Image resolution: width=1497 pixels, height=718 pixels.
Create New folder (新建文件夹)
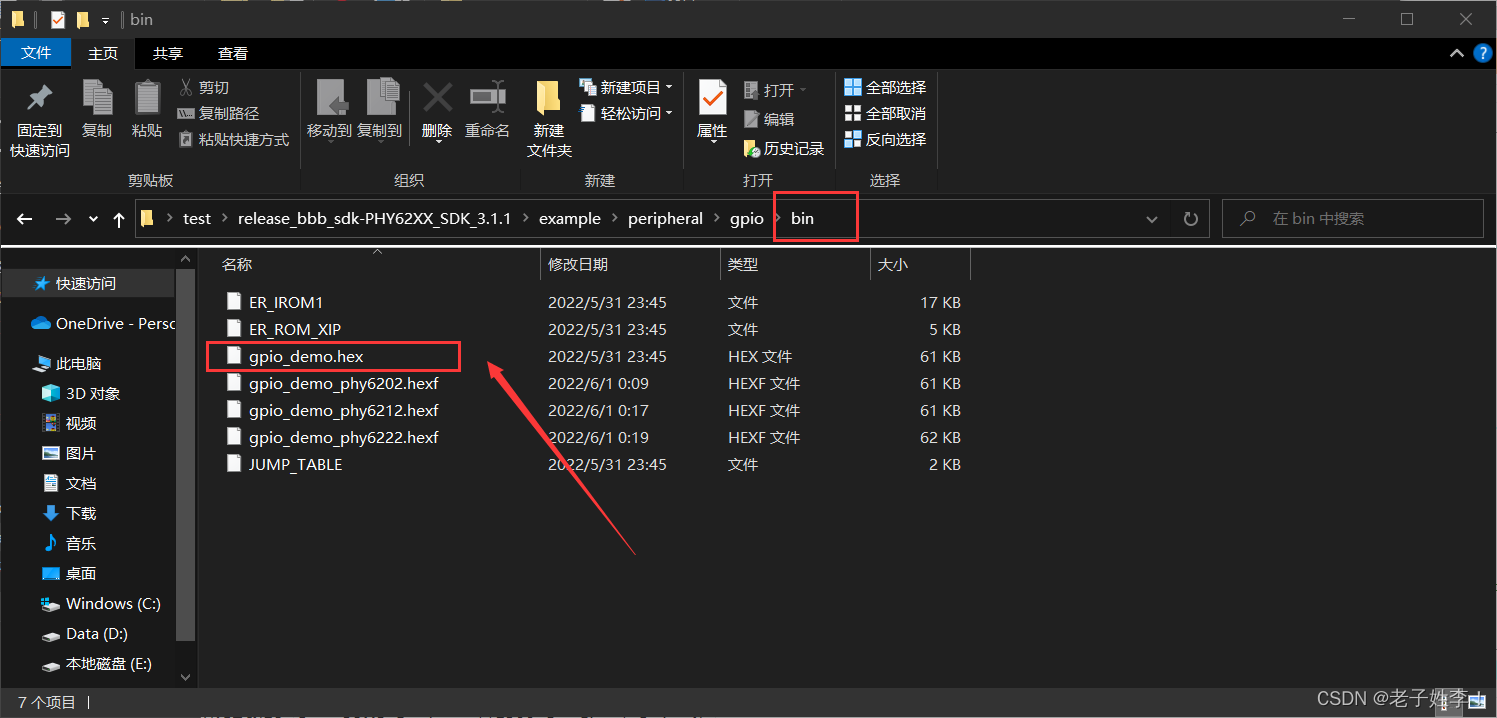(x=549, y=118)
